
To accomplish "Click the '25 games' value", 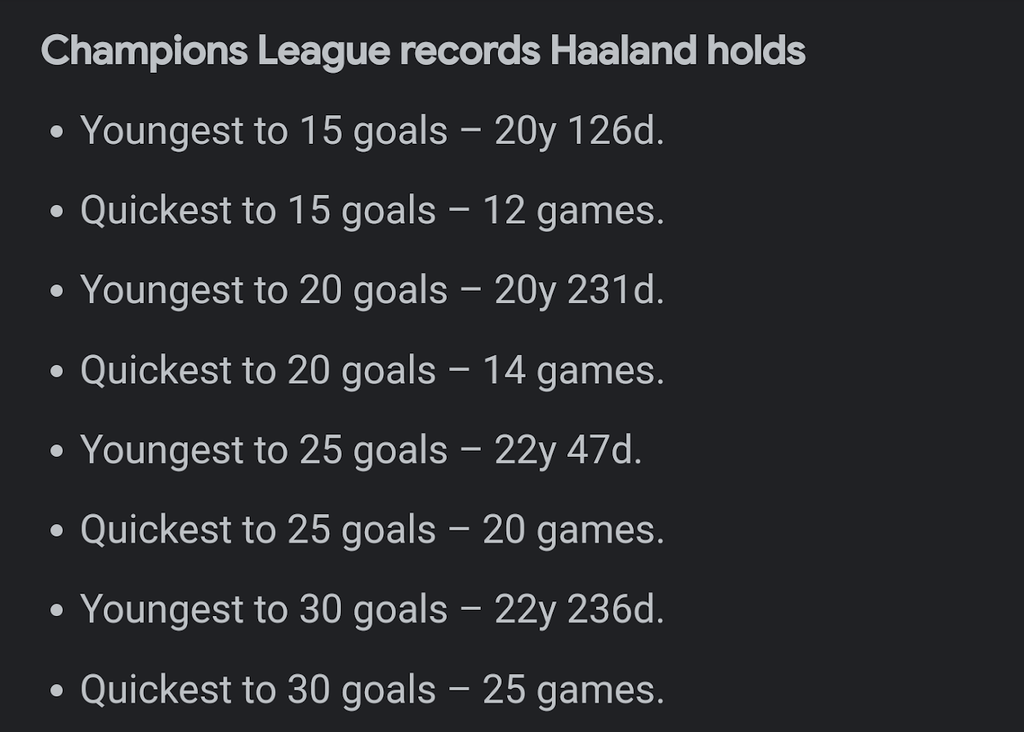I will tap(572, 690).
